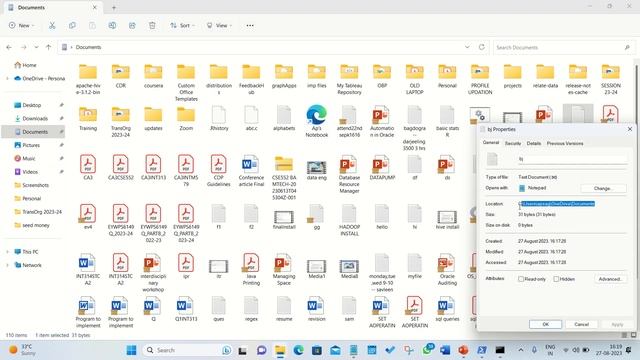This screenshot has height=360, width=640.
Task: Open Downloads in navigation pane
Action: [x=35, y=118]
